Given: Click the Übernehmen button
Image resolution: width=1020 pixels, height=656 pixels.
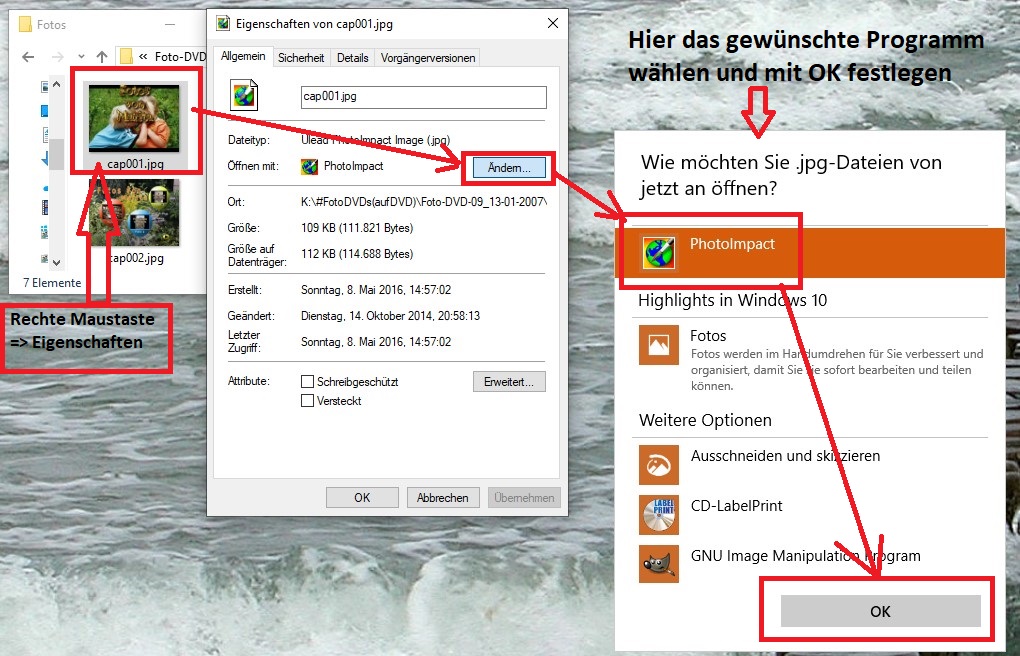Looking at the screenshot, I should pos(524,498).
